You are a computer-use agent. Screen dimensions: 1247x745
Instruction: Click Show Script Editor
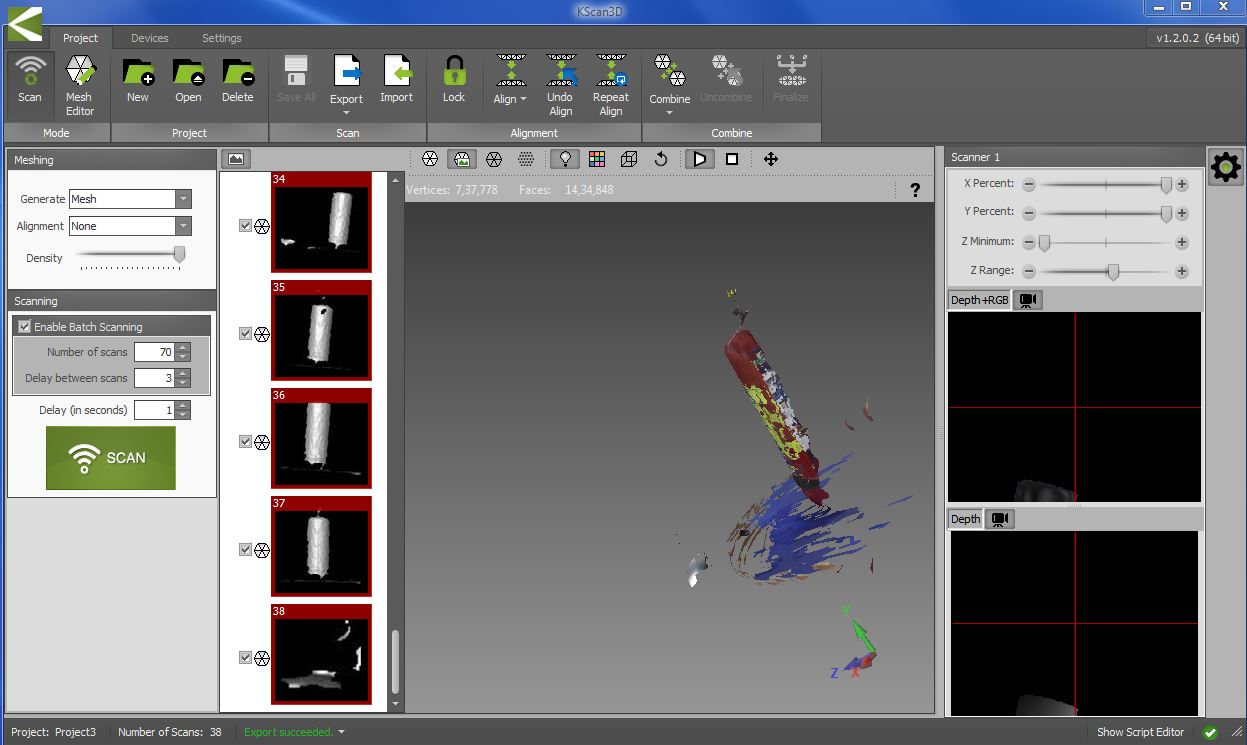click(1140, 732)
